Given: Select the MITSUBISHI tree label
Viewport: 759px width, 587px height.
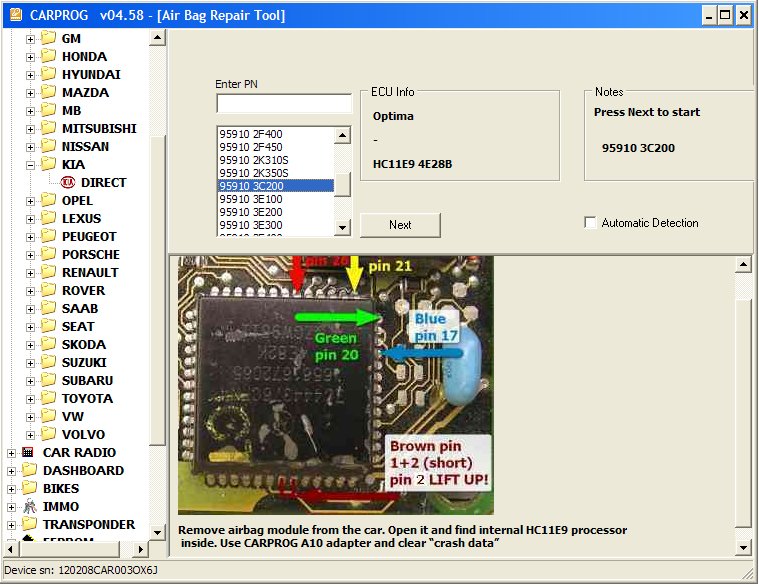Looking at the screenshot, I should (x=99, y=128).
